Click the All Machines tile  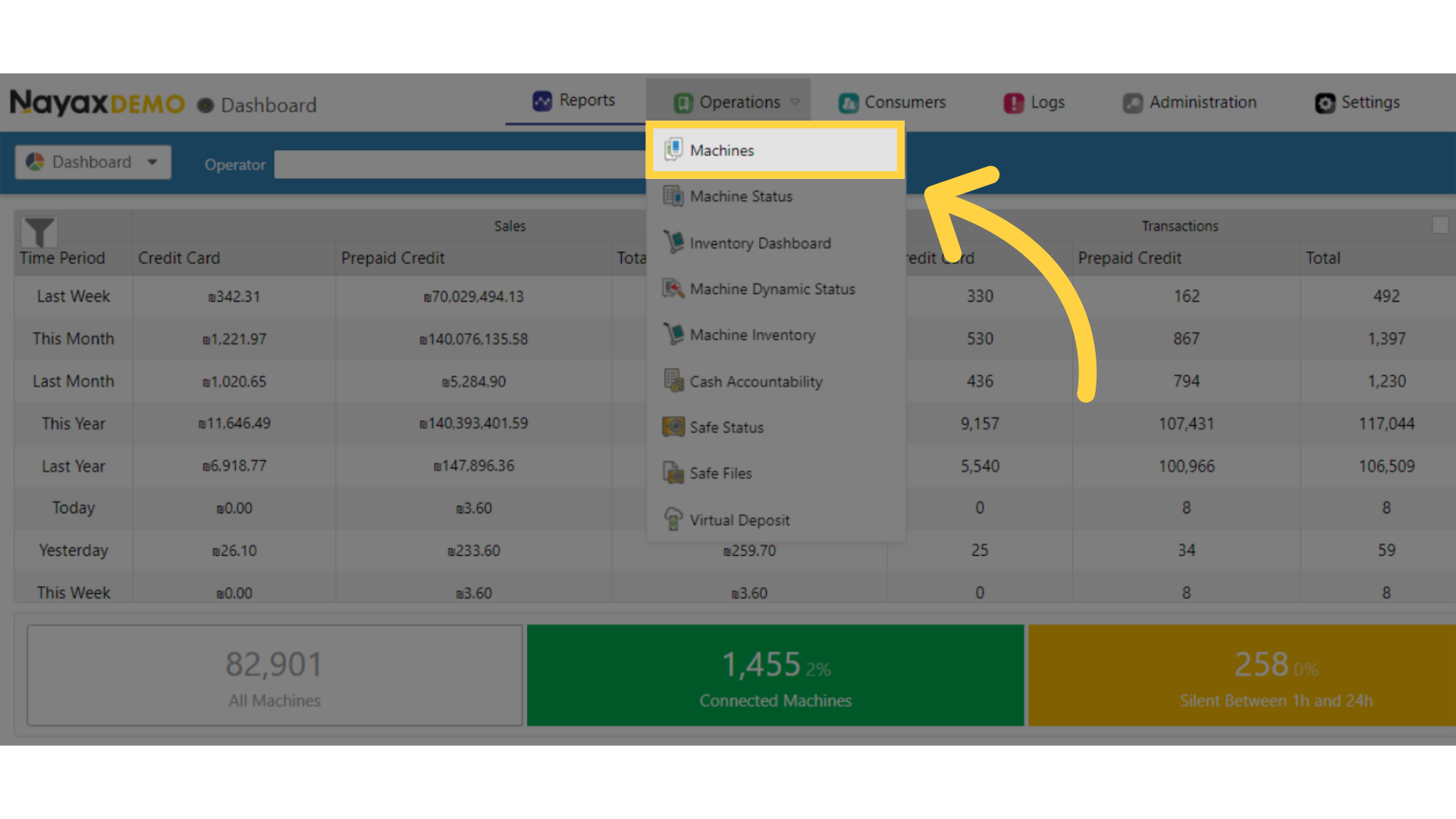tap(275, 675)
